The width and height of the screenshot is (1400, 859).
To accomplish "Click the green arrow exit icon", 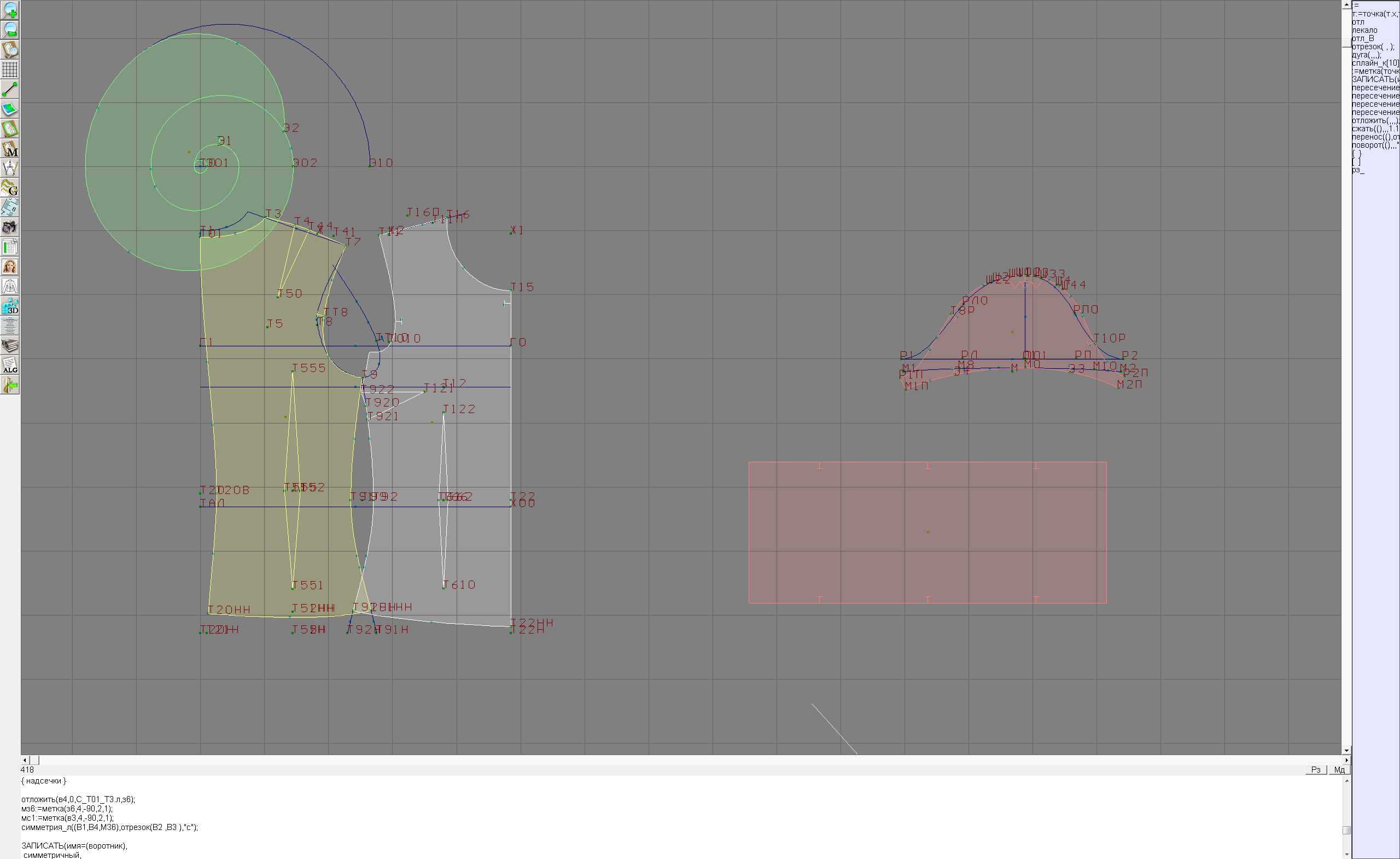I will (10, 385).
